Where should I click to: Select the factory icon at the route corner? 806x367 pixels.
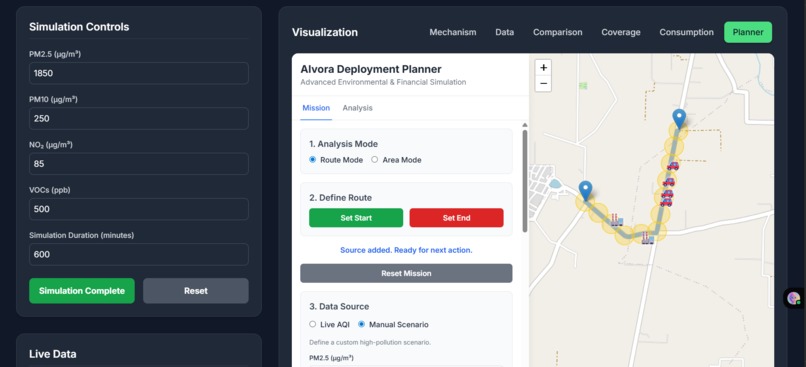[x=648, y=238]
